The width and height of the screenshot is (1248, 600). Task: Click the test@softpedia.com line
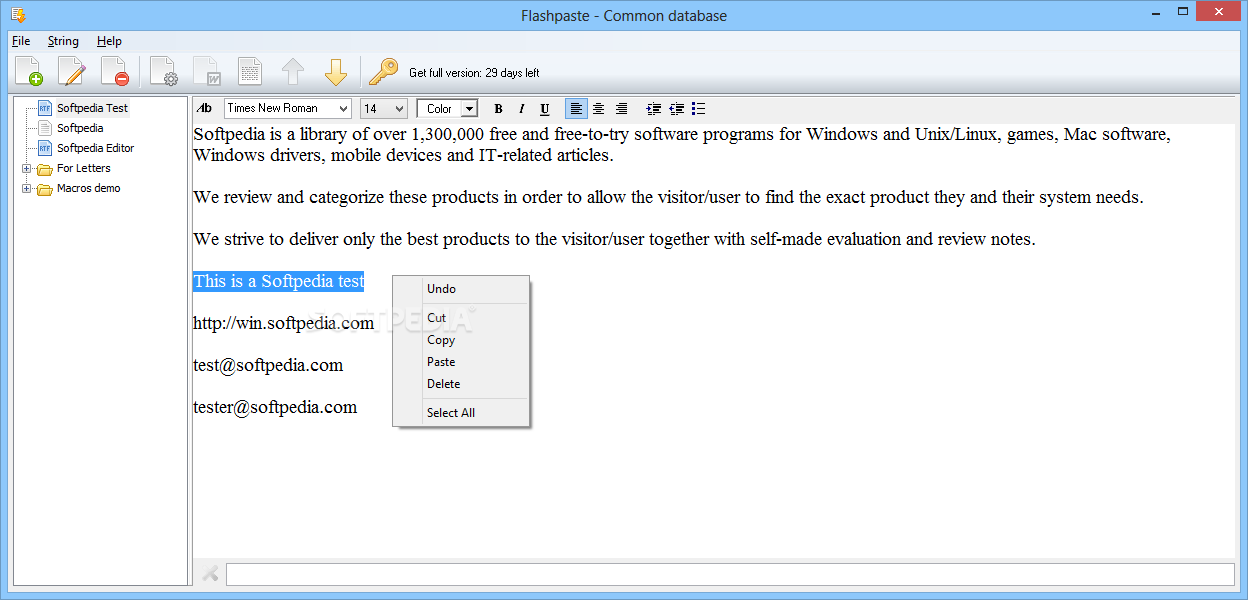point(268,365)
